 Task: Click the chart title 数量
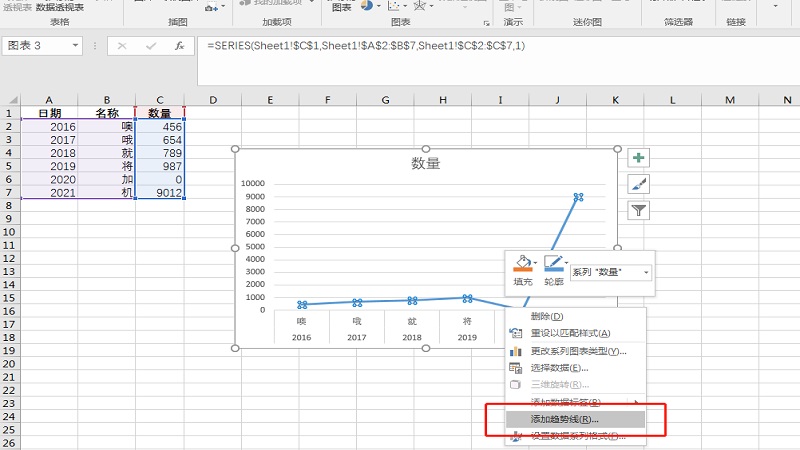[426, 163]
